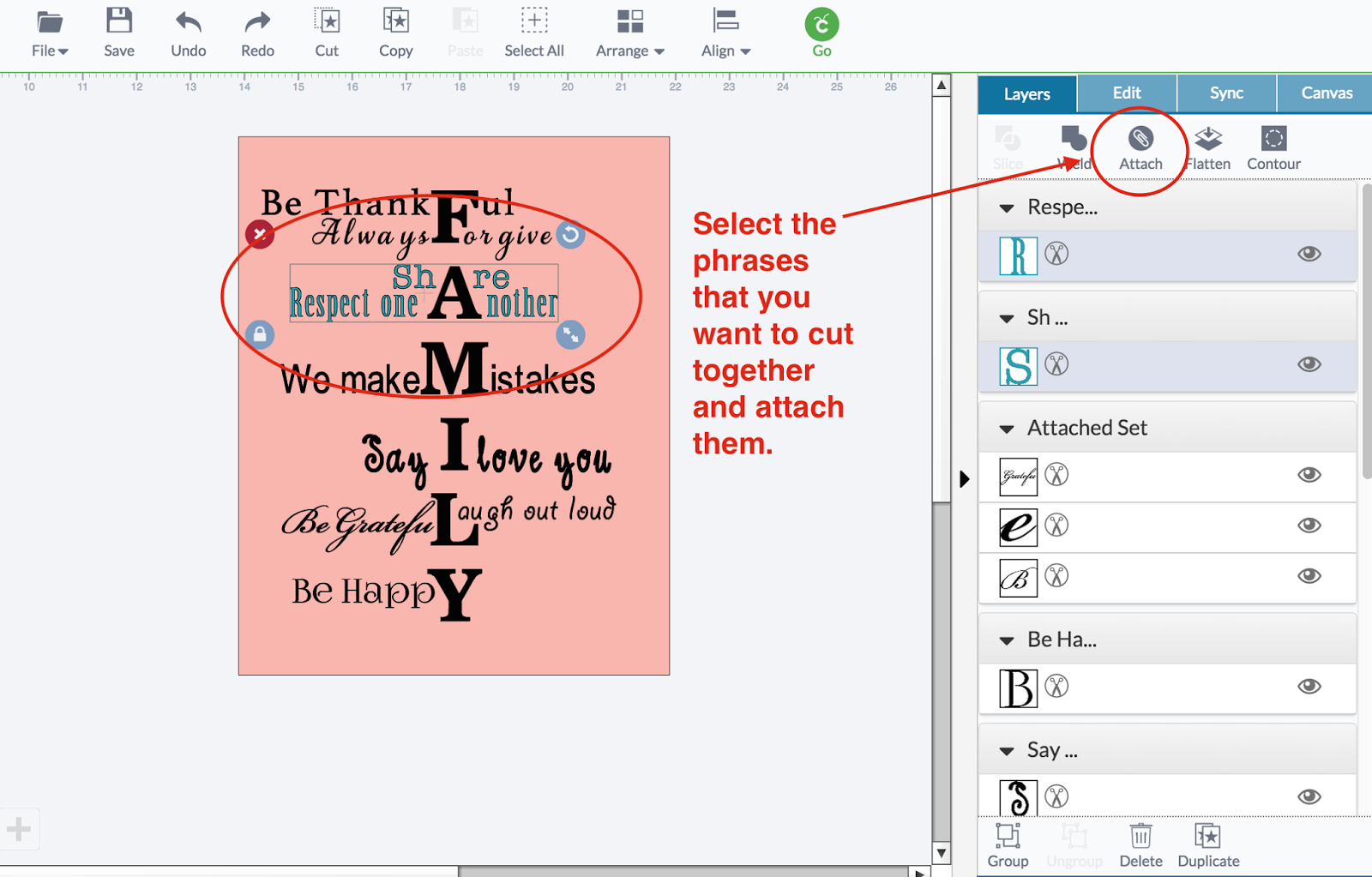Image resolution: width=1372 pixels, height=877 pixels.
Task: Delete the selected layer
Action: pyautogui.click(x=1140, y=845)
